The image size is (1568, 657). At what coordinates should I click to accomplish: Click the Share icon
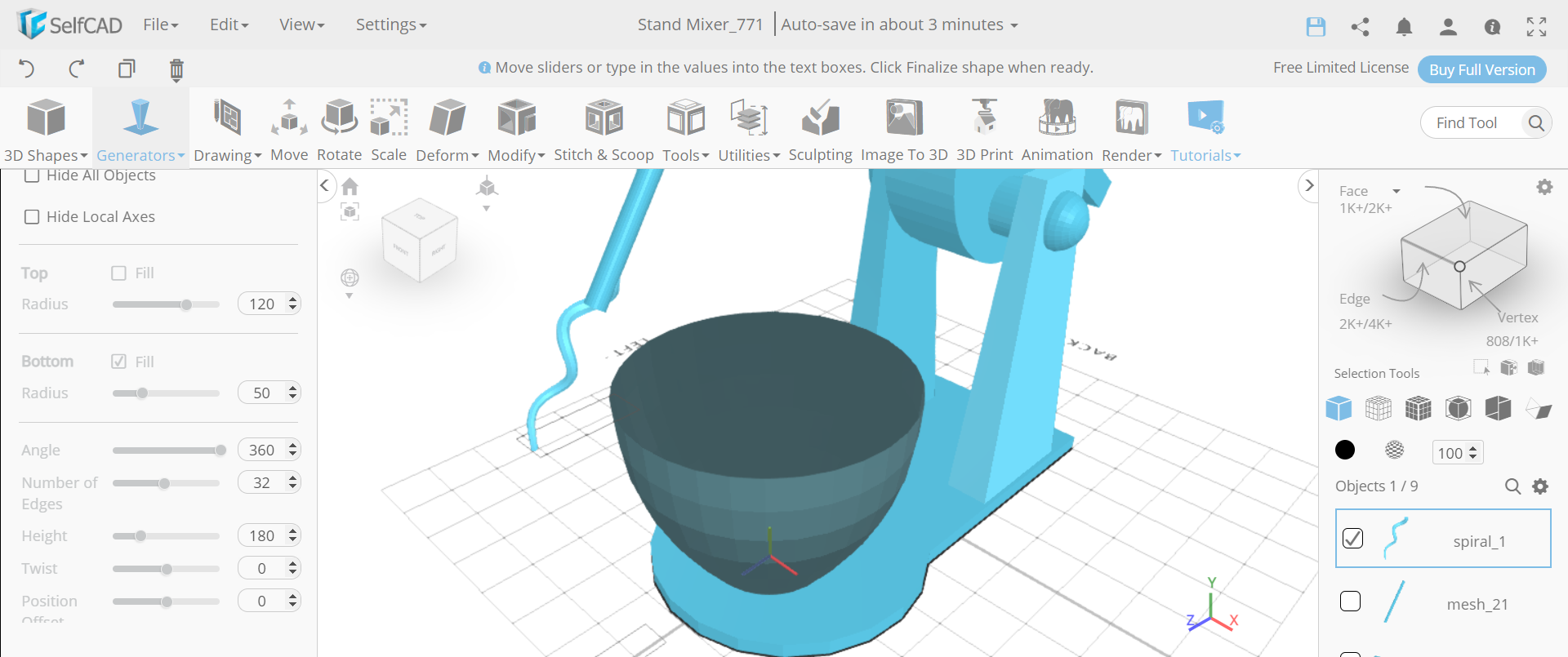[1360, 27]
